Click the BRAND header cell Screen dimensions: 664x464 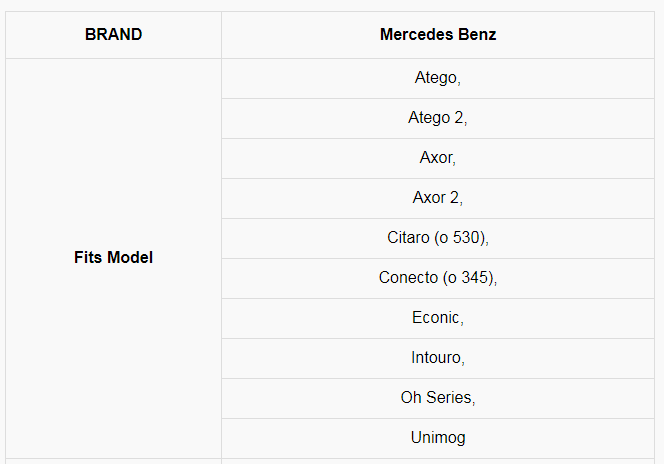coord(113,35)
